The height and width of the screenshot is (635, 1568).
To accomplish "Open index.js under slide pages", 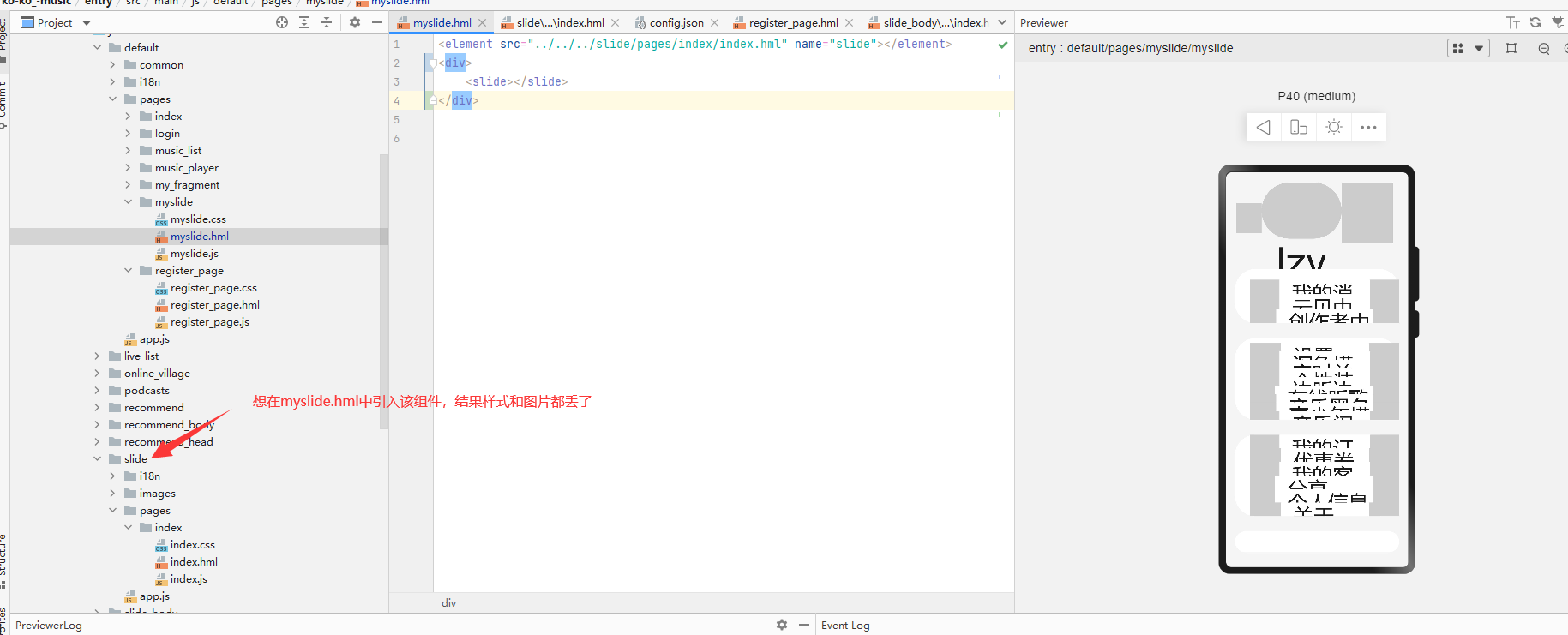I will [x=189, y=579].
